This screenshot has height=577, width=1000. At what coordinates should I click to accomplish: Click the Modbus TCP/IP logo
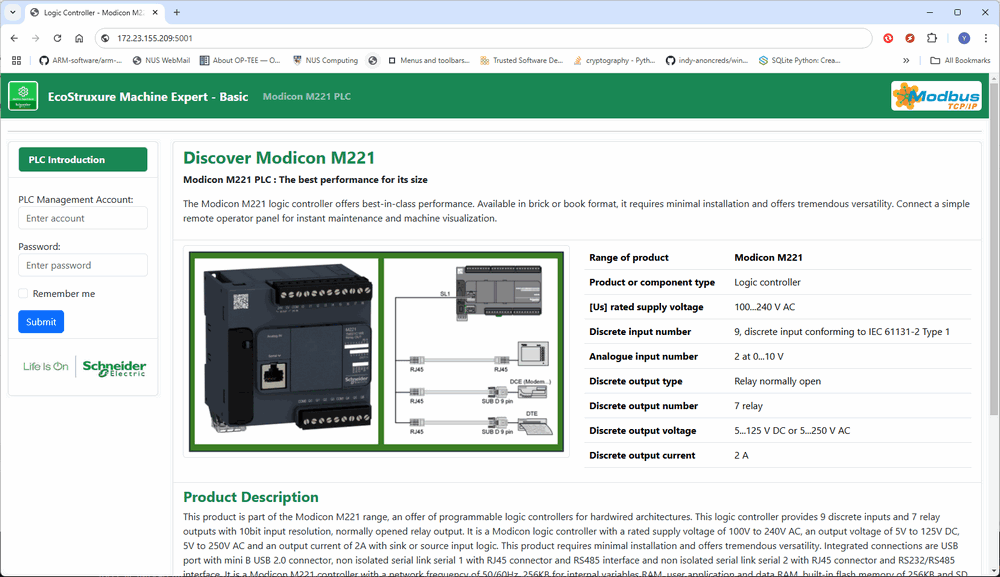pyautogui.click(x=936, y=96)
